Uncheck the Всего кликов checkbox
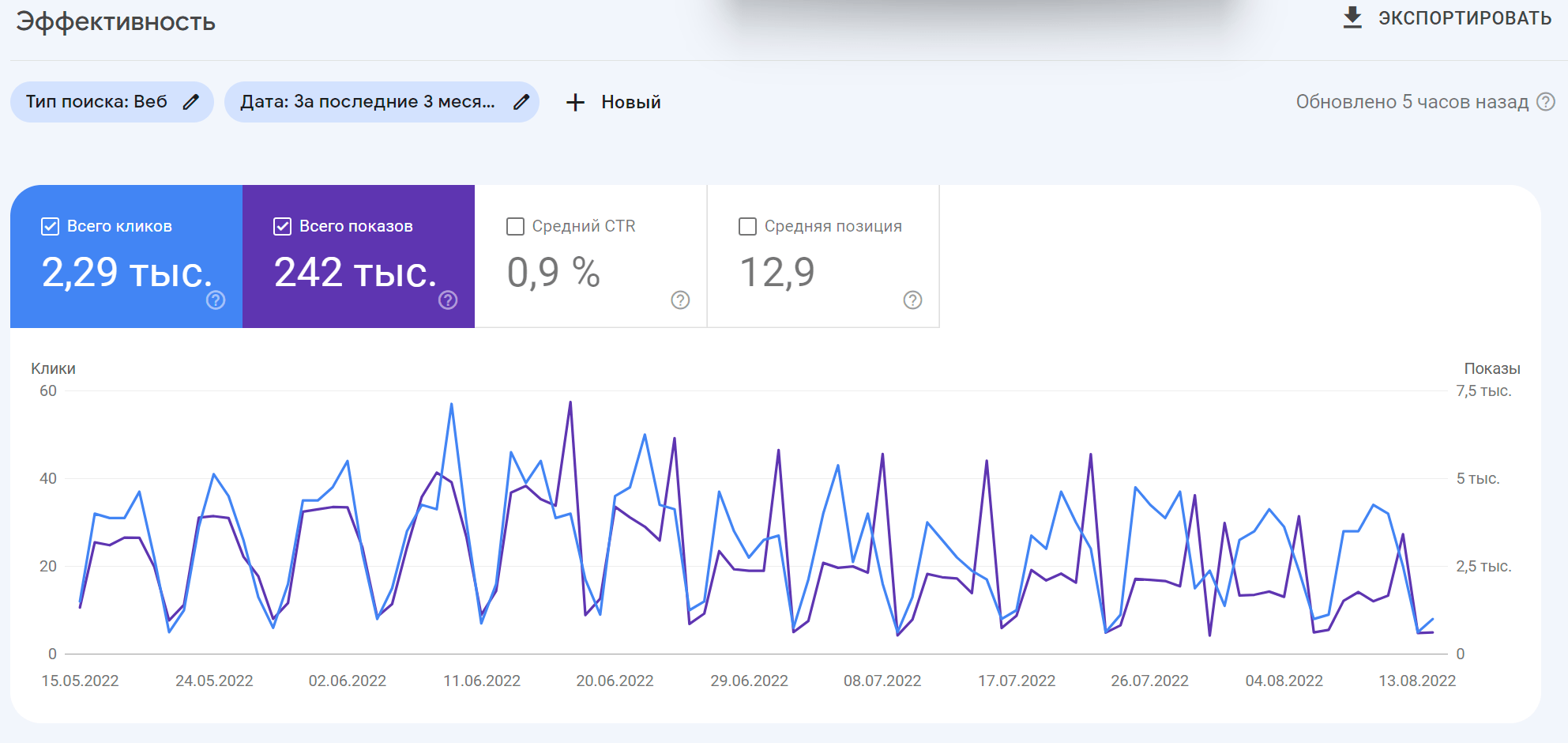This screenshot has width=1568, height=743. pos(50,227)
